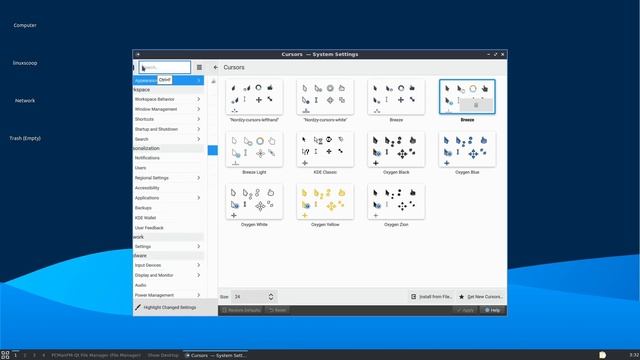Image resolution: width=640 pixels, height=360 pixels.
Task: Select the unselected Breeze cursor theme preview
Action: point(396,97)
